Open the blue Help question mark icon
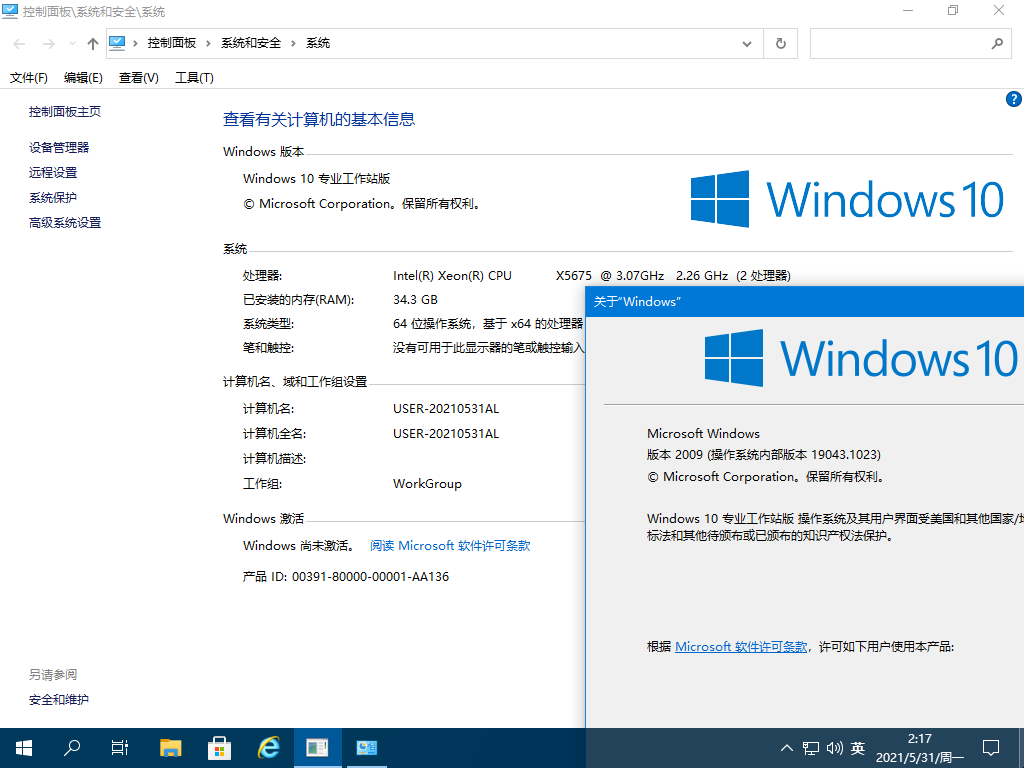Screen dimensions: 1024x768 click(1013, 99)
